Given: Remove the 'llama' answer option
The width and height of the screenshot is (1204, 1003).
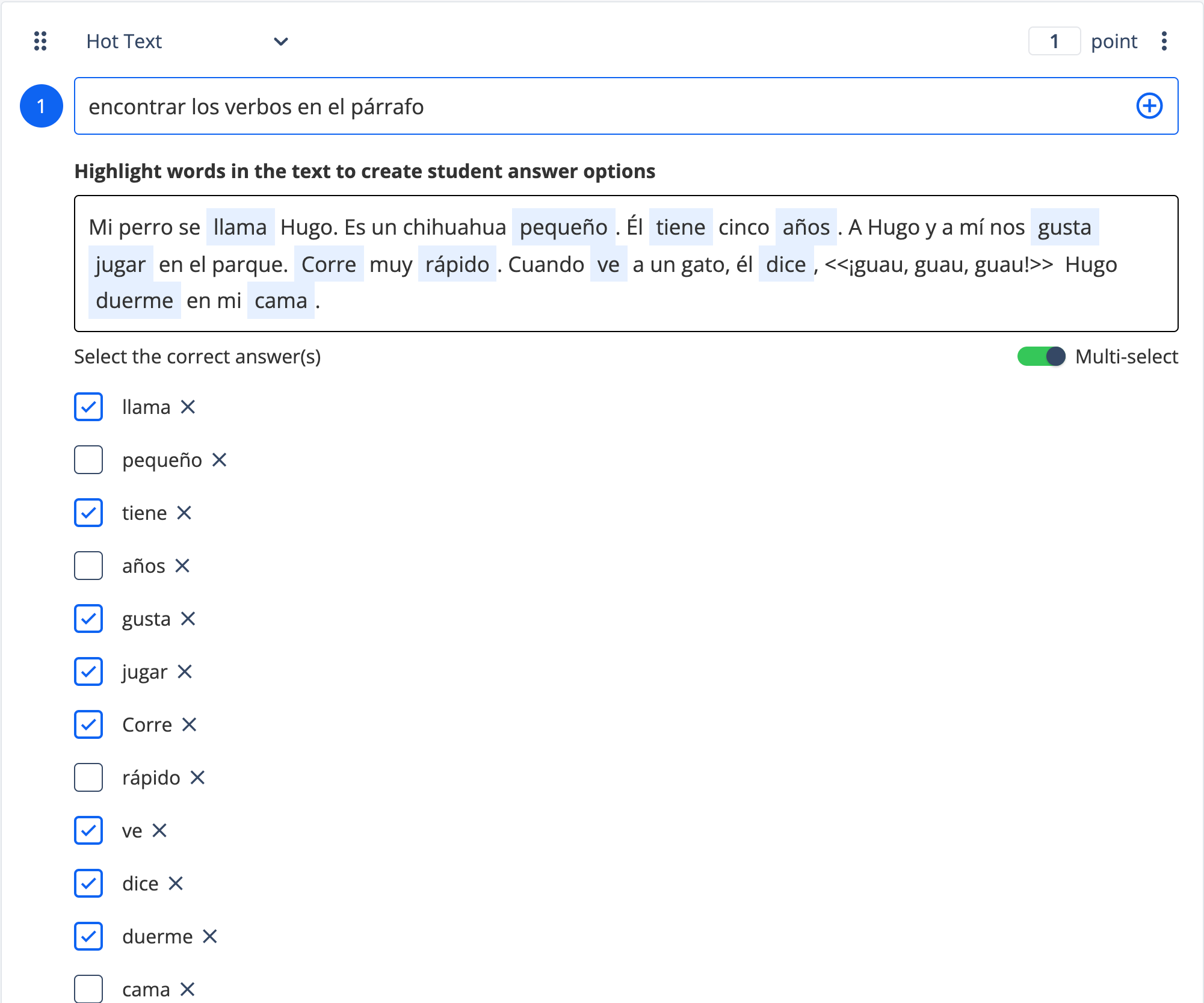Looking at the screenshot, I should click(188, 407).
